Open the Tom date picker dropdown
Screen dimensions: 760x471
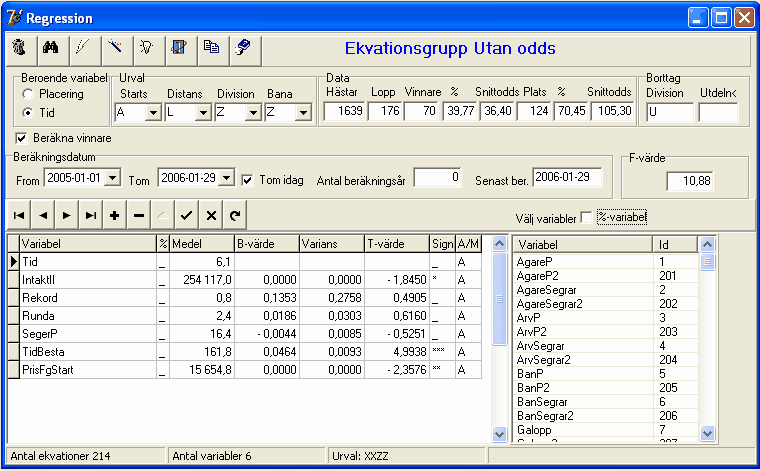click(x=227, y=178)
